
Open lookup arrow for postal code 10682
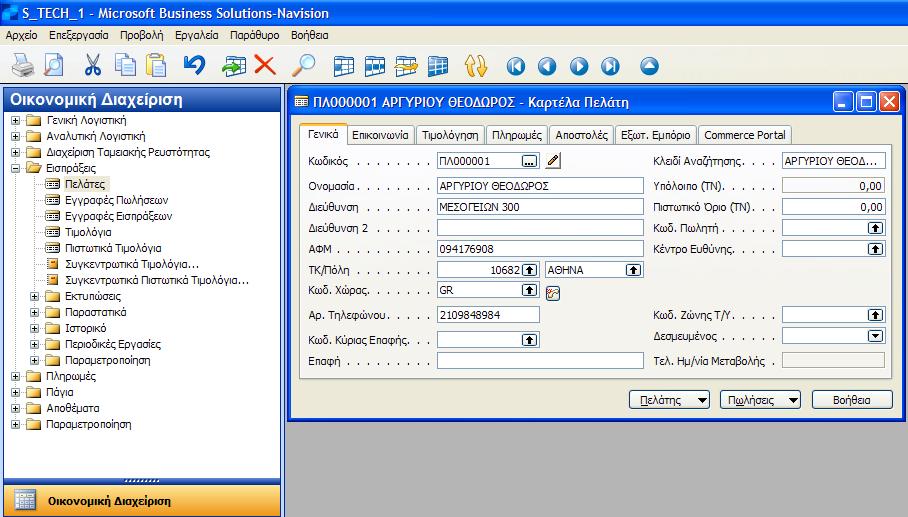click(529, 270)
